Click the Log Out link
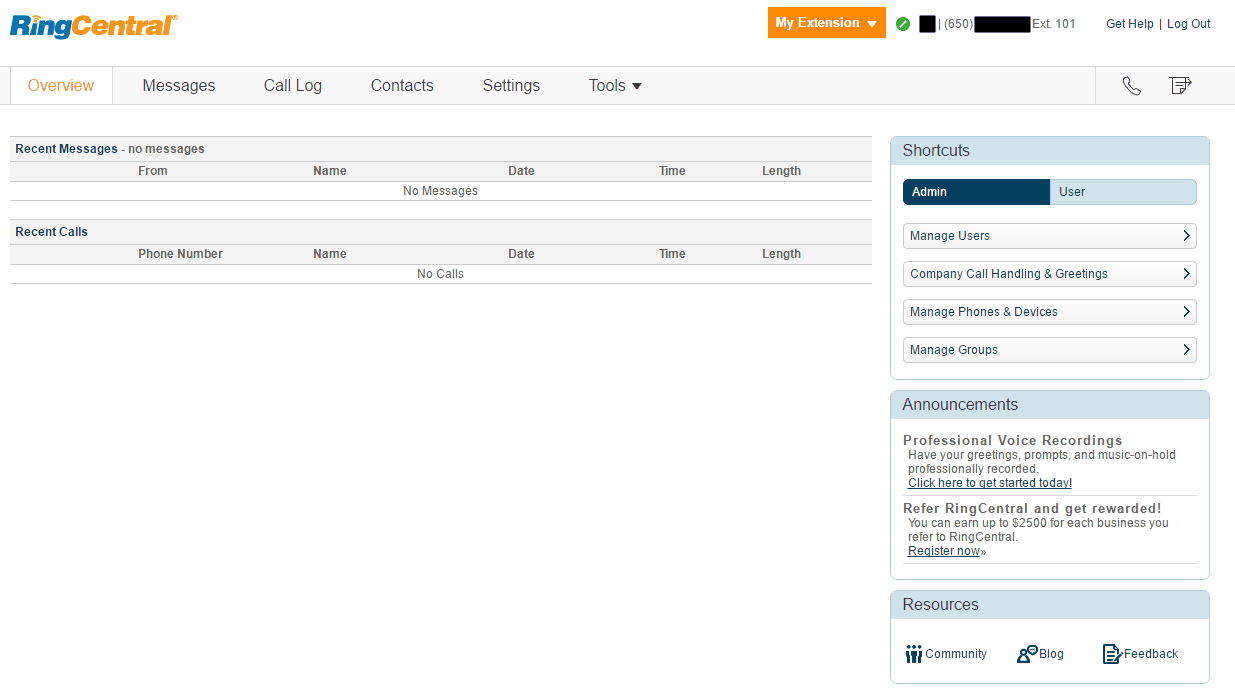 click(x=1188, y=23)
